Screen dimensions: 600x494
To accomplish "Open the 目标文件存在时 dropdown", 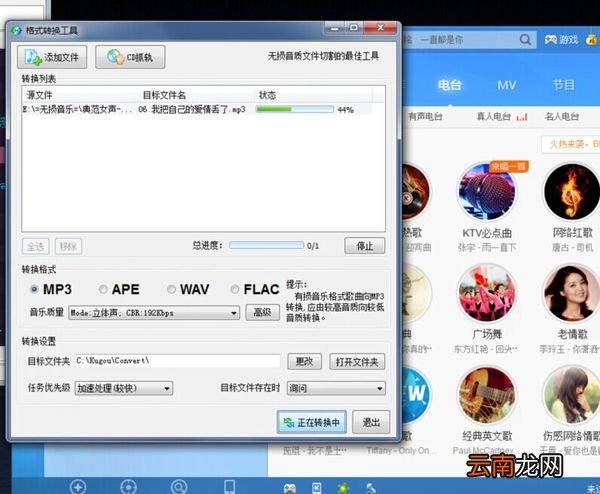I will [336, 388].
